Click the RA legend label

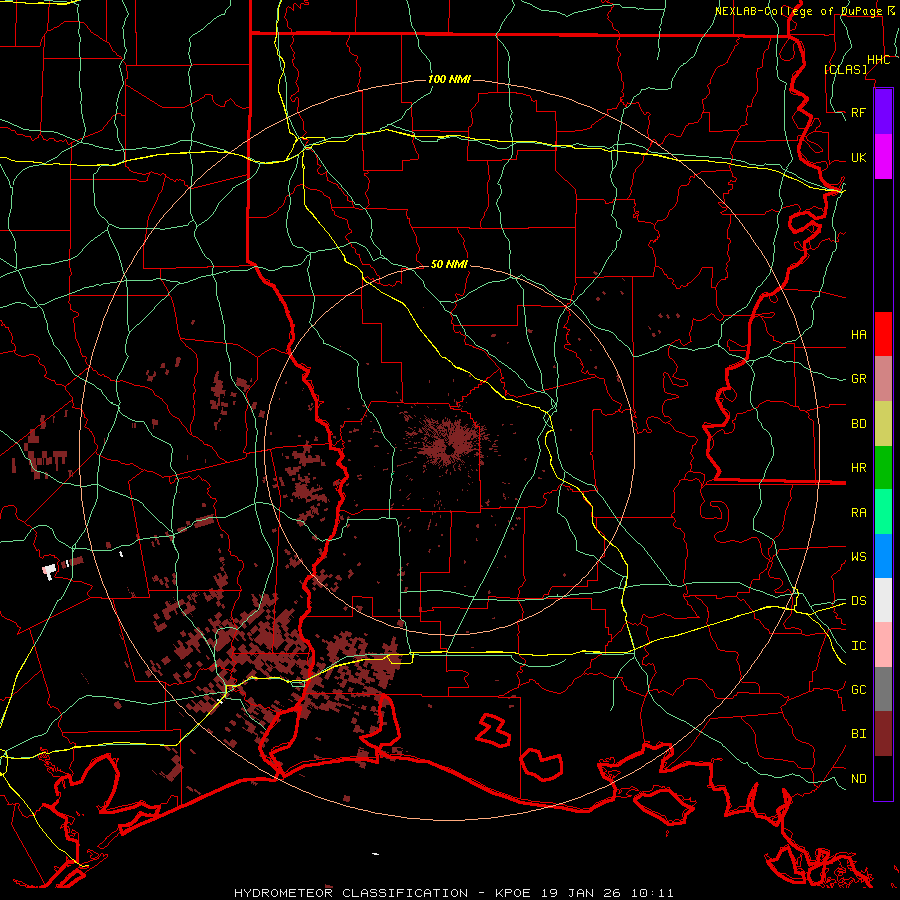[858, 512]
